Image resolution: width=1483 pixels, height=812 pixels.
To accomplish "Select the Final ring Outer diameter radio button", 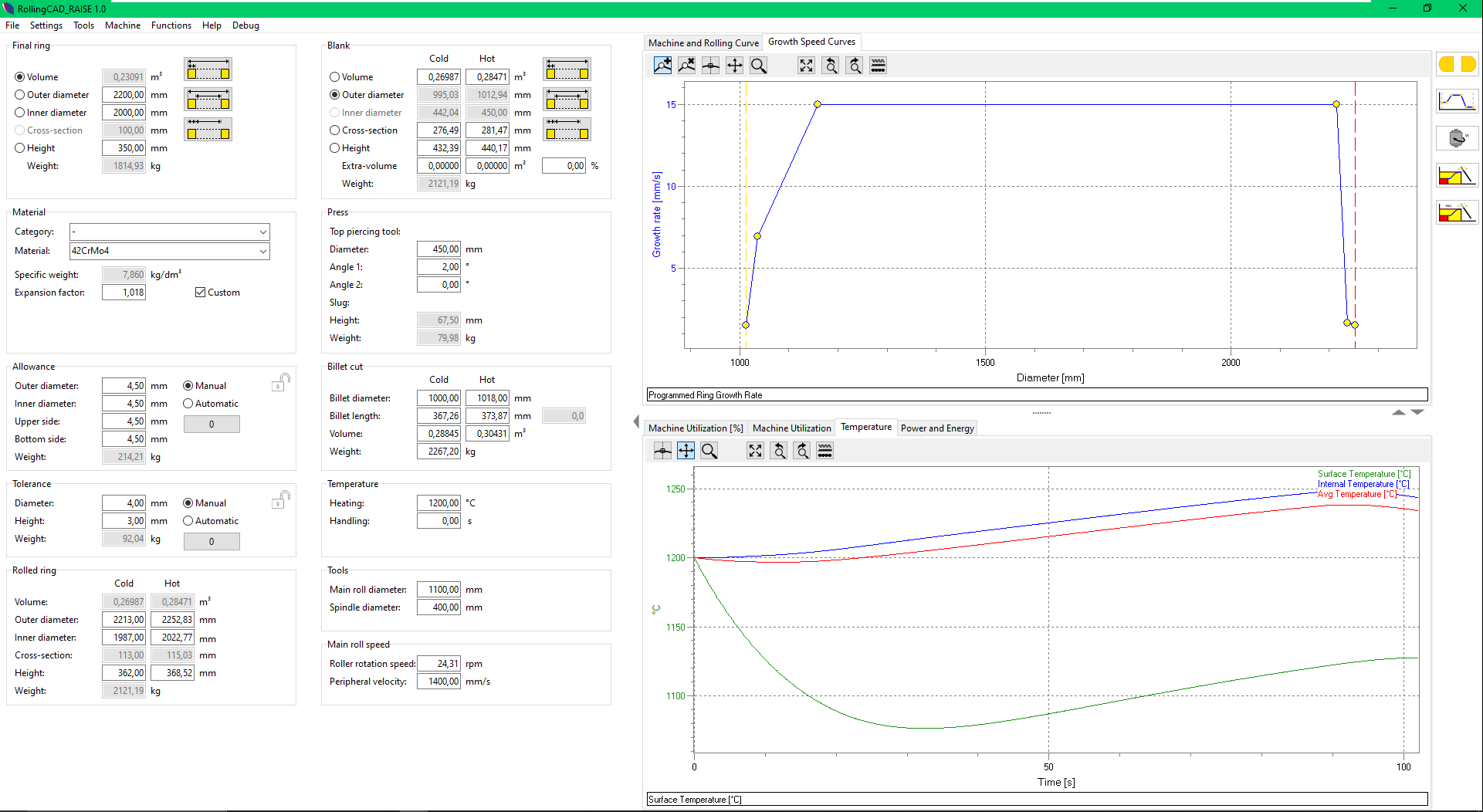I will 20,95.
